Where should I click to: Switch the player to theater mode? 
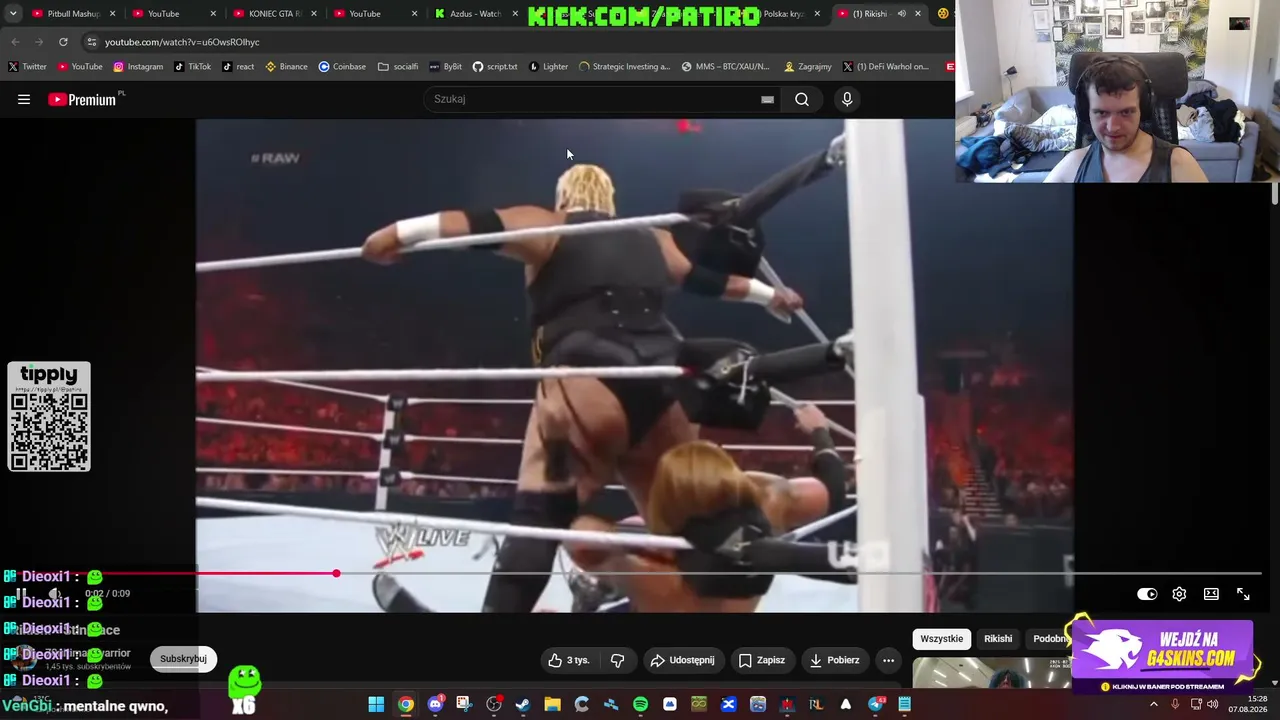[x=1211, y=594]
